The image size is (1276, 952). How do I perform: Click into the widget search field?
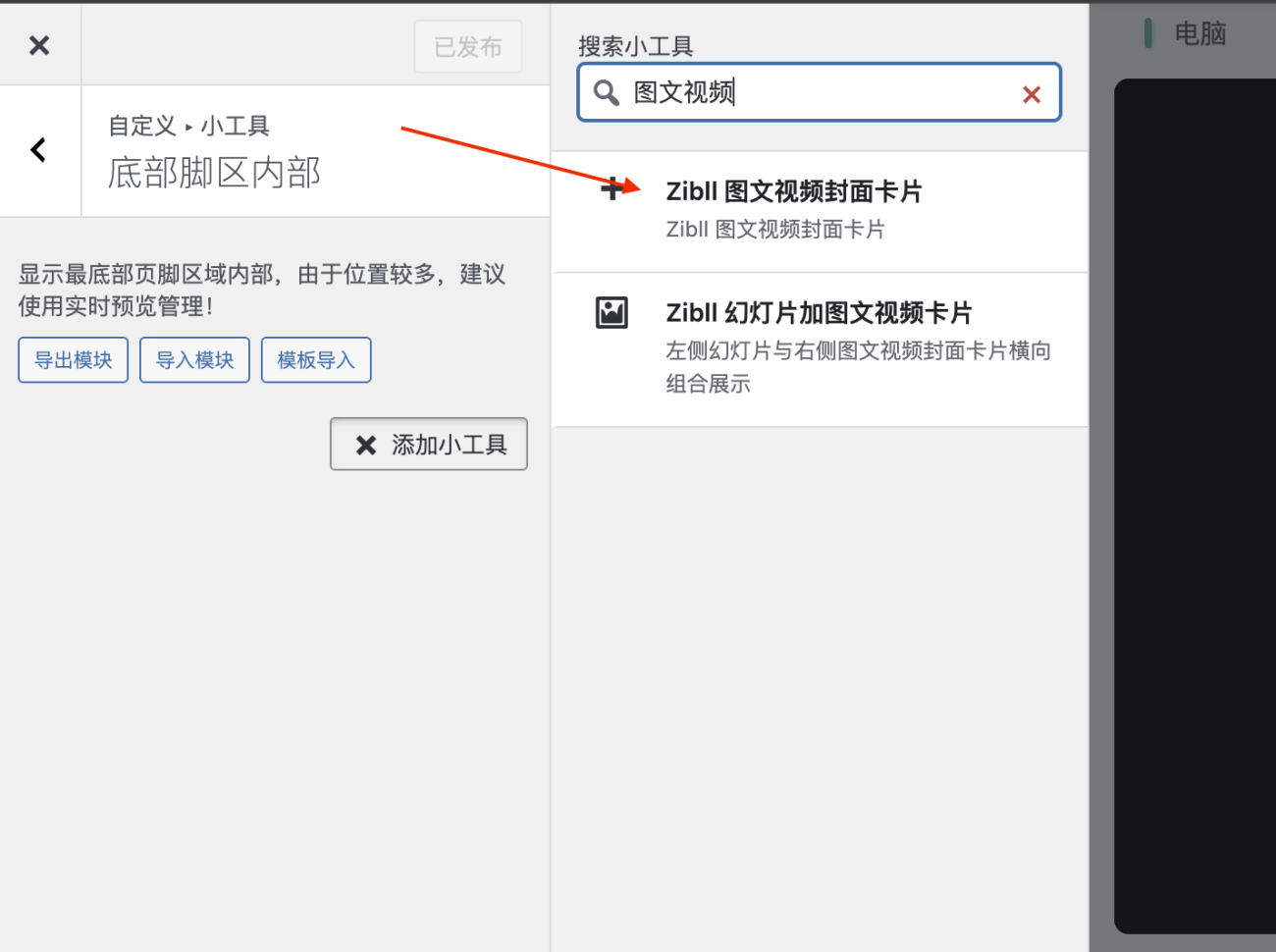click(x=820, y=92)
